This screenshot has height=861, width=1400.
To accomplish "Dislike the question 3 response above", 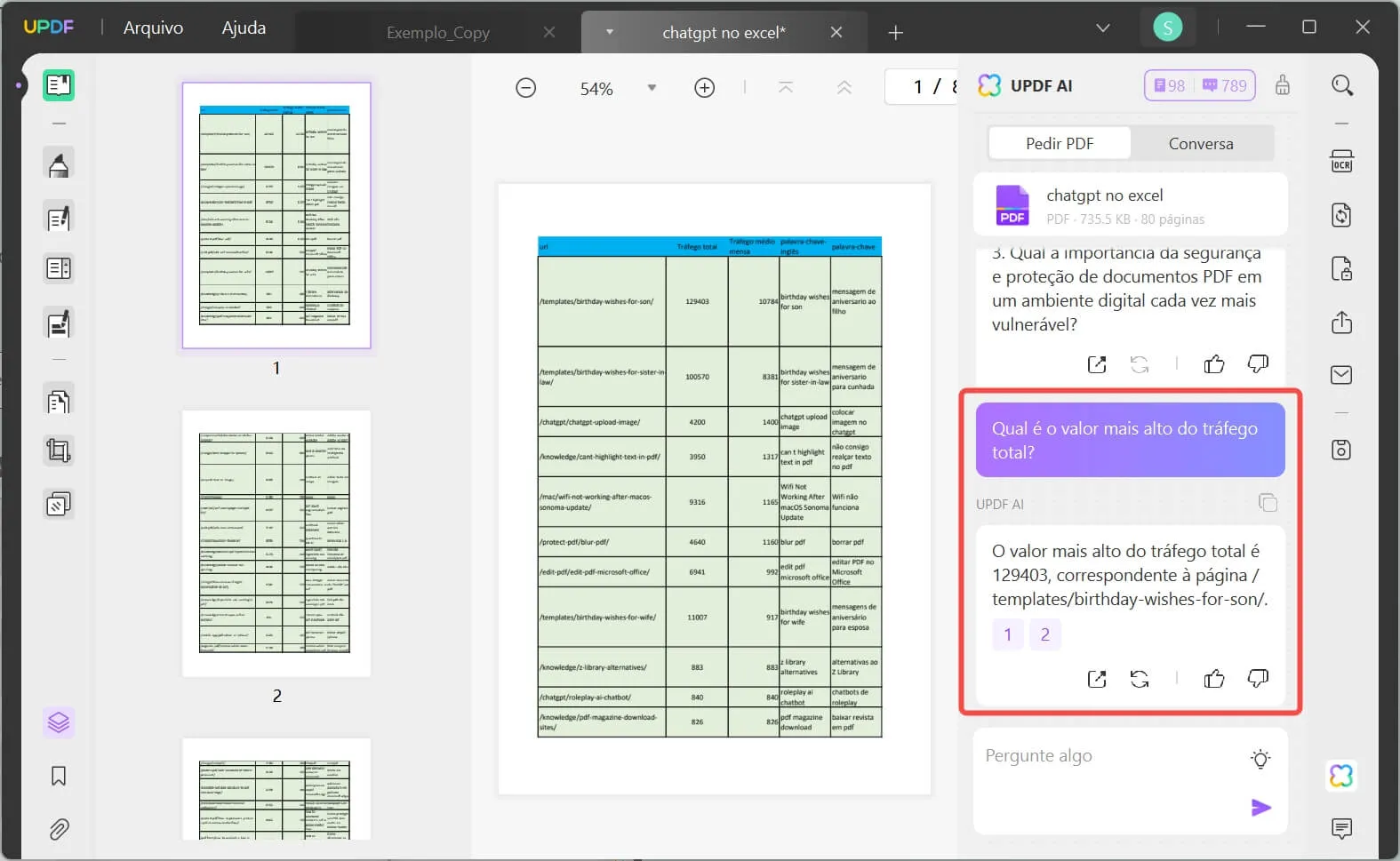I will [1258, 363].
